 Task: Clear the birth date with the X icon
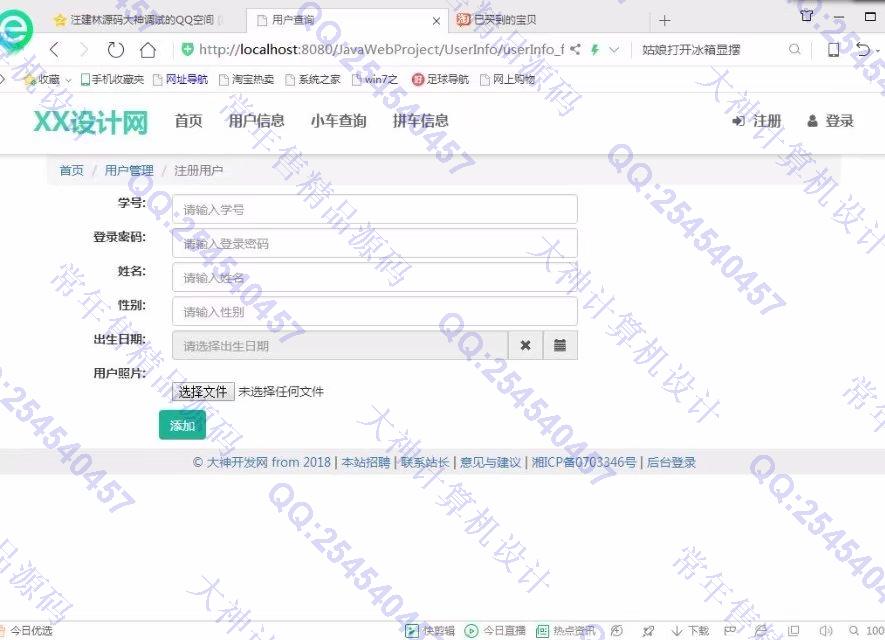(525, 346)
